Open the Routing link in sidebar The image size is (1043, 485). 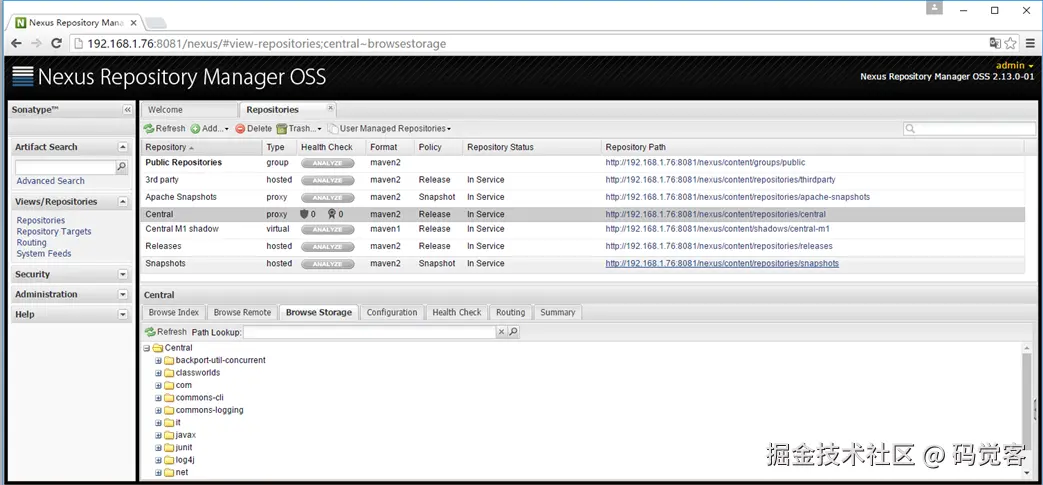(31, 243)
